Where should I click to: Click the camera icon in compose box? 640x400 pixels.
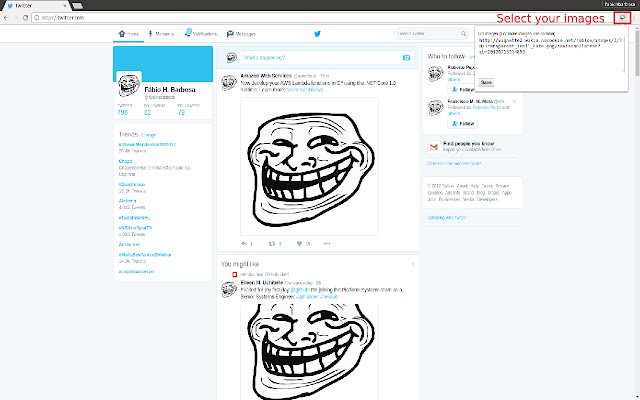click(406, 58)
